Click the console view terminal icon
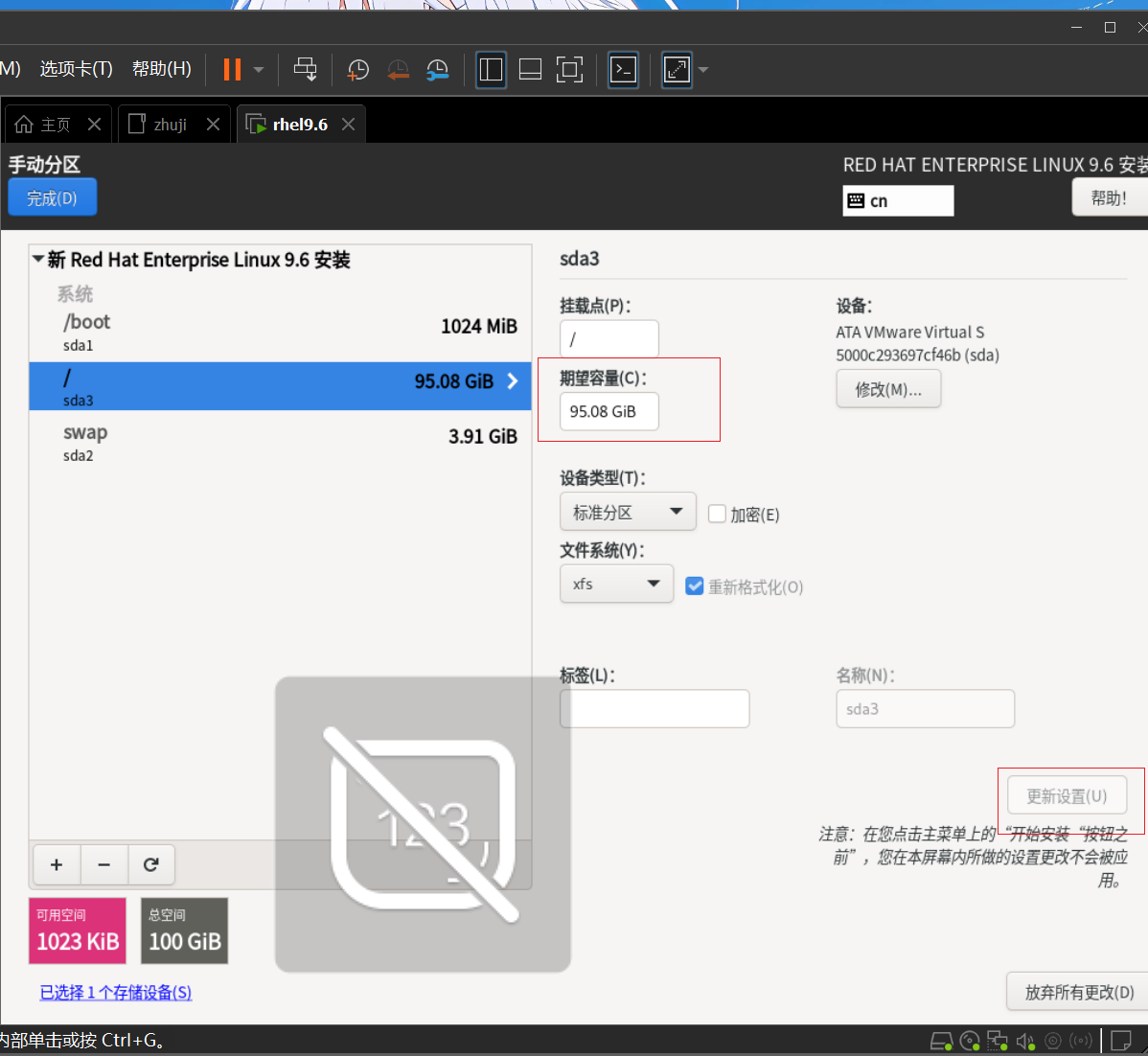 click(x=623, y=70)
